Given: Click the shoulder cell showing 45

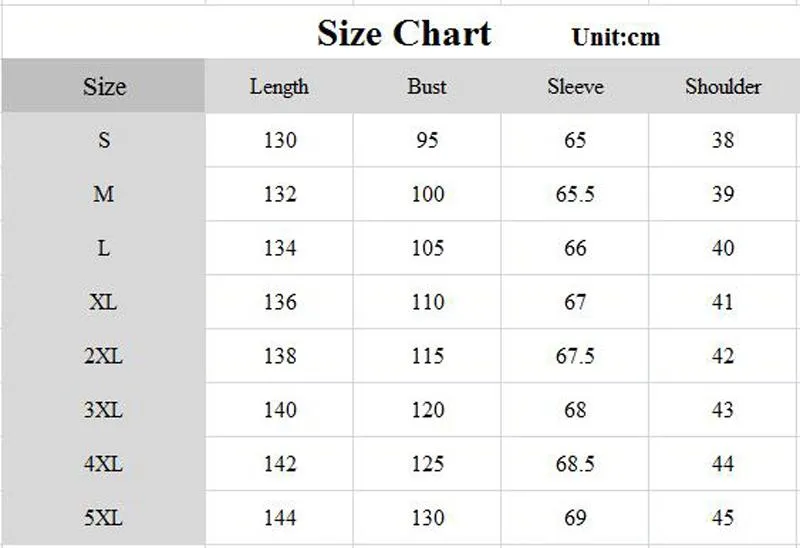Looking at the screenshot, I should (722, 517).
